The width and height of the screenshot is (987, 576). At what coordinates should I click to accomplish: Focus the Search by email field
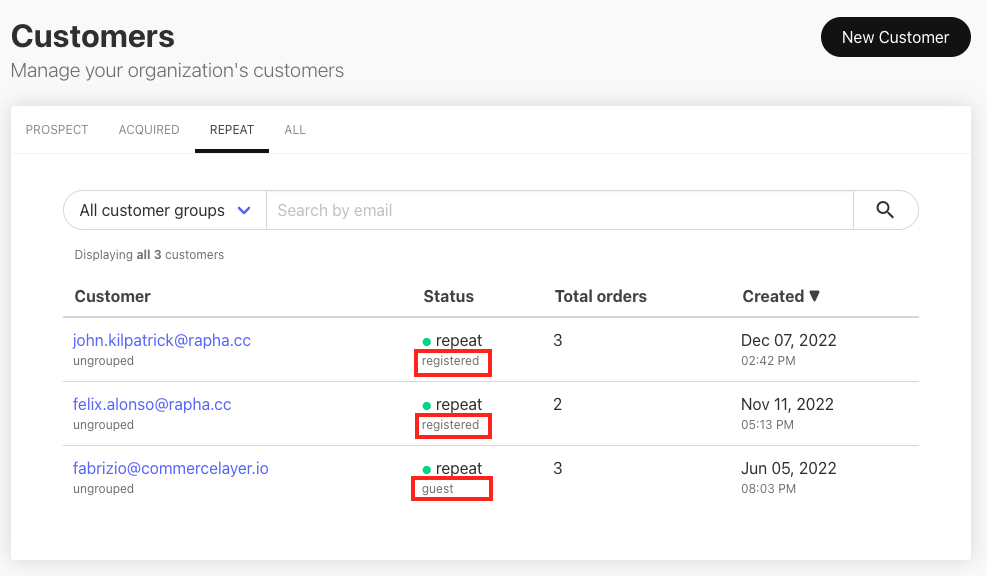tap(558, 210)
